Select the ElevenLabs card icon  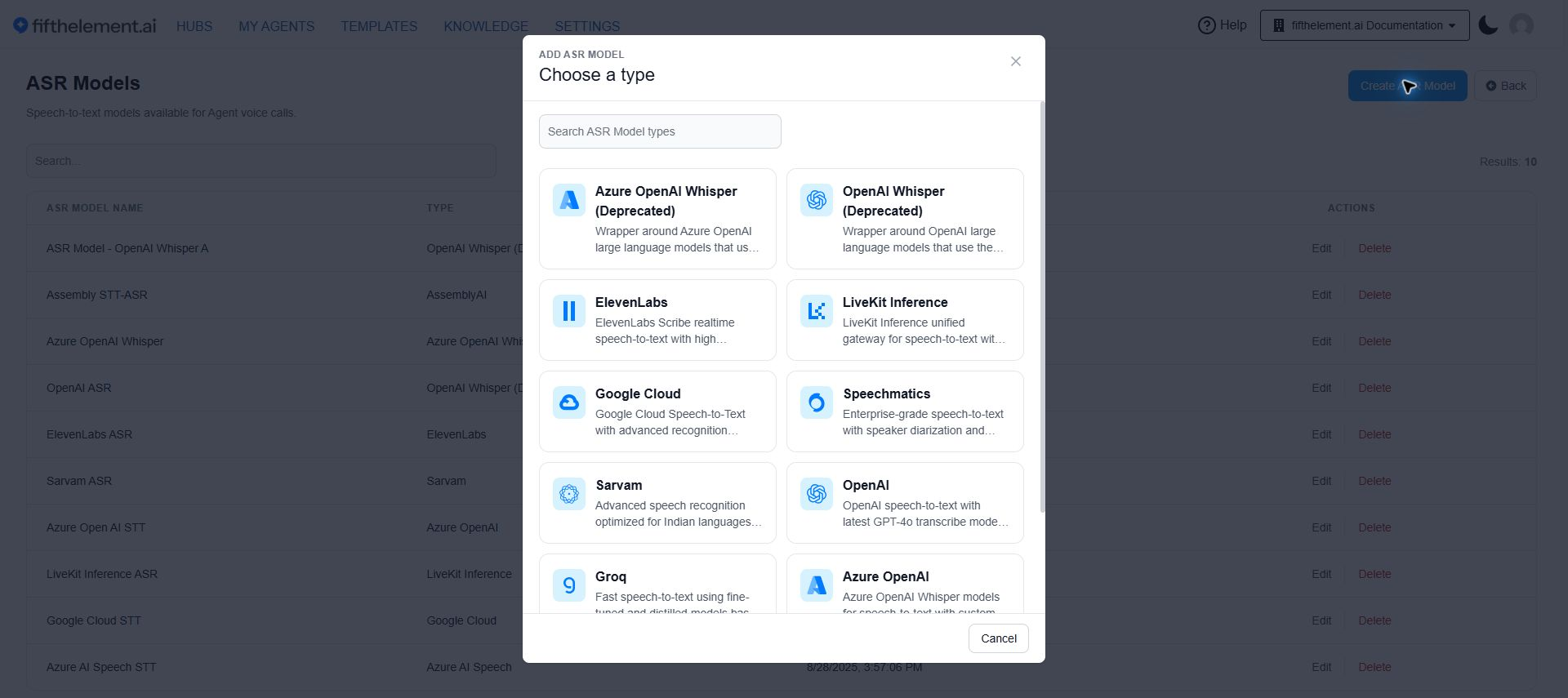pos(569,311)
